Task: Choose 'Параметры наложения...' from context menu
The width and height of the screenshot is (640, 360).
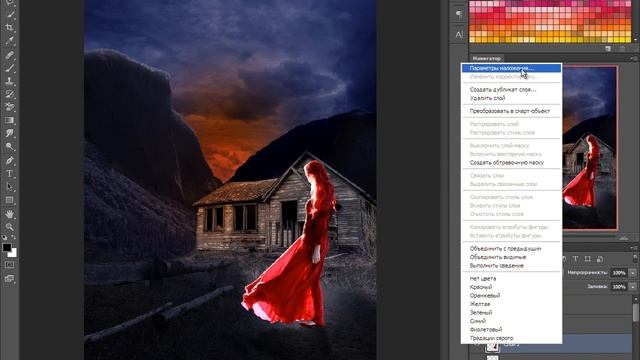Action: 511,68
